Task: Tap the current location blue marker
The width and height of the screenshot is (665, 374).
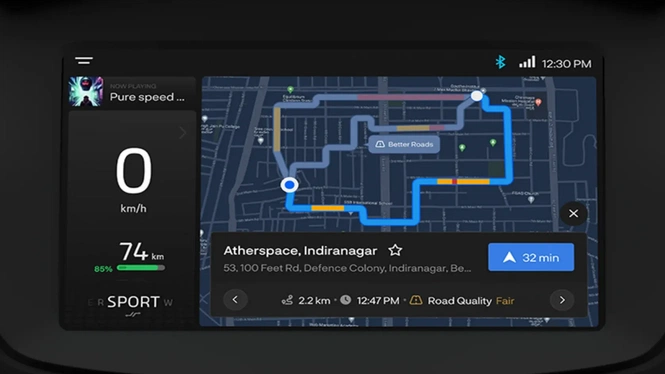Action: 290,185
